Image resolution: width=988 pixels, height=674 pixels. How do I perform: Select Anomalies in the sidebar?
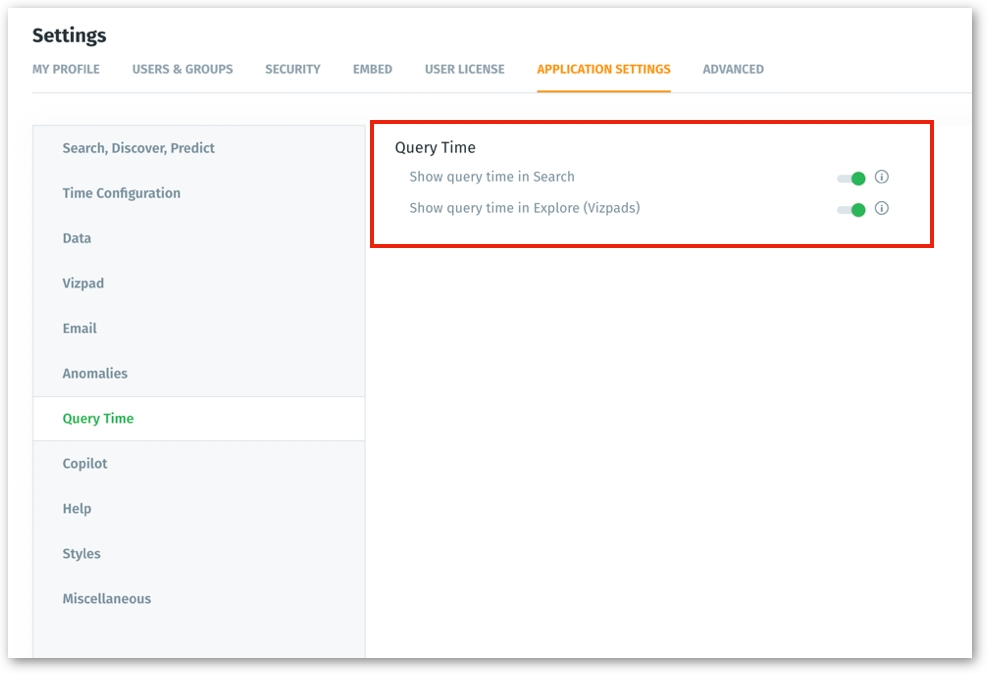[95, 373]
